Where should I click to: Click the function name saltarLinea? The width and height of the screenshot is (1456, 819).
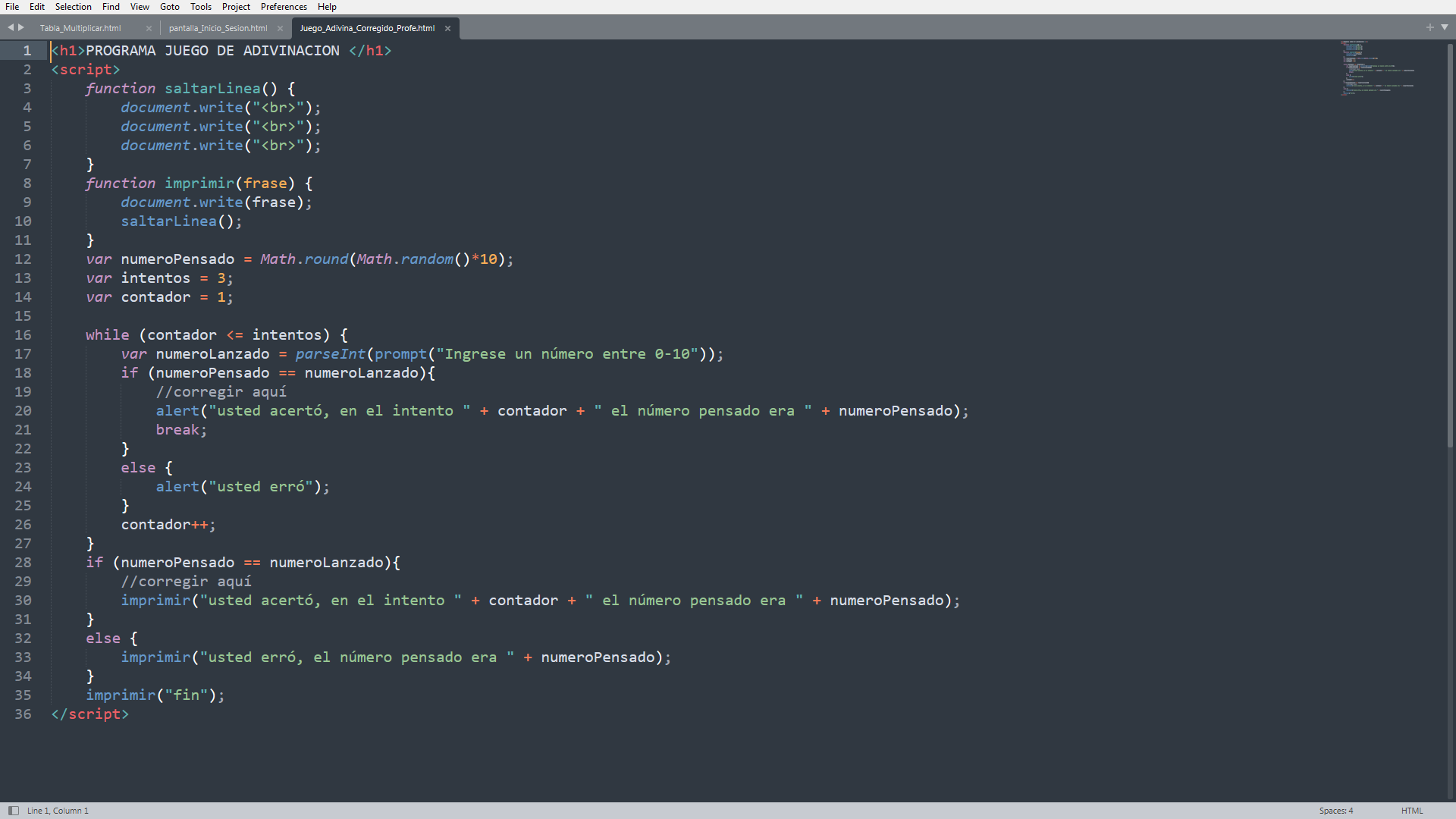pos(212,89)
